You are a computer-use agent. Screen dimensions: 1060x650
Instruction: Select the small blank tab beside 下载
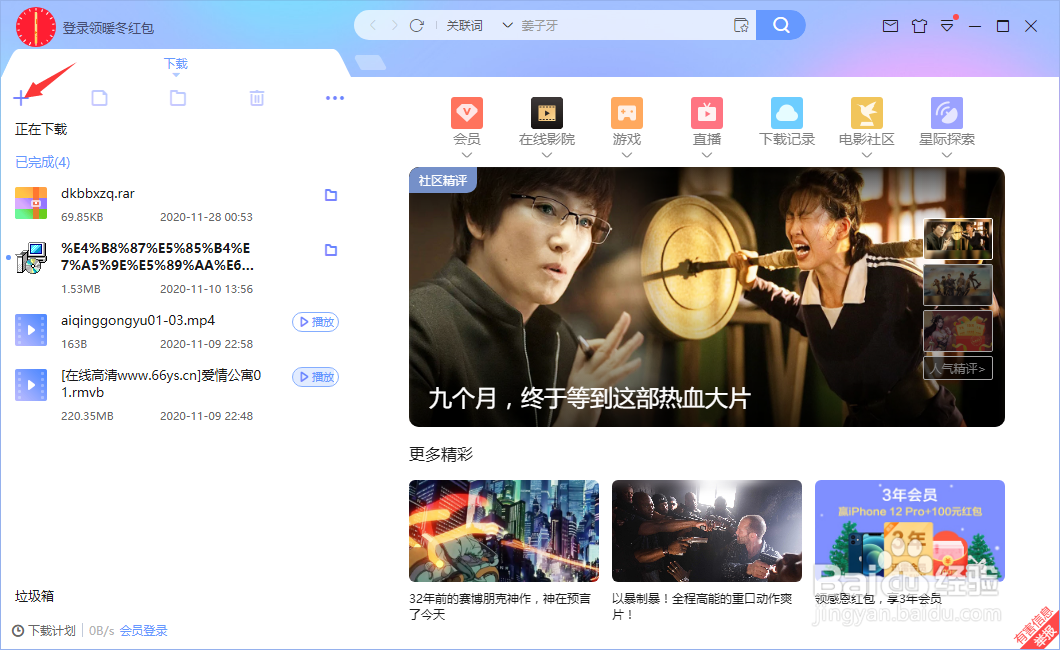point(370,62)
